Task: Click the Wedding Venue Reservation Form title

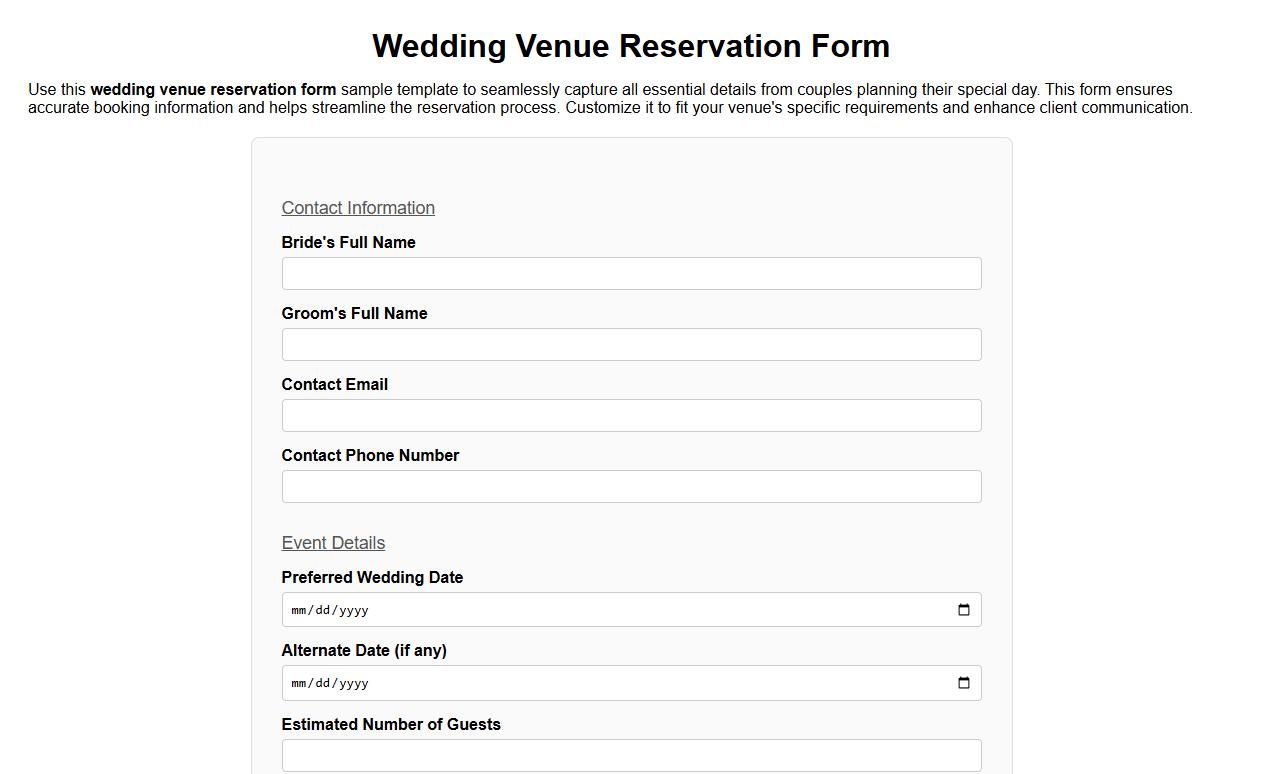Action: [630, 46]
